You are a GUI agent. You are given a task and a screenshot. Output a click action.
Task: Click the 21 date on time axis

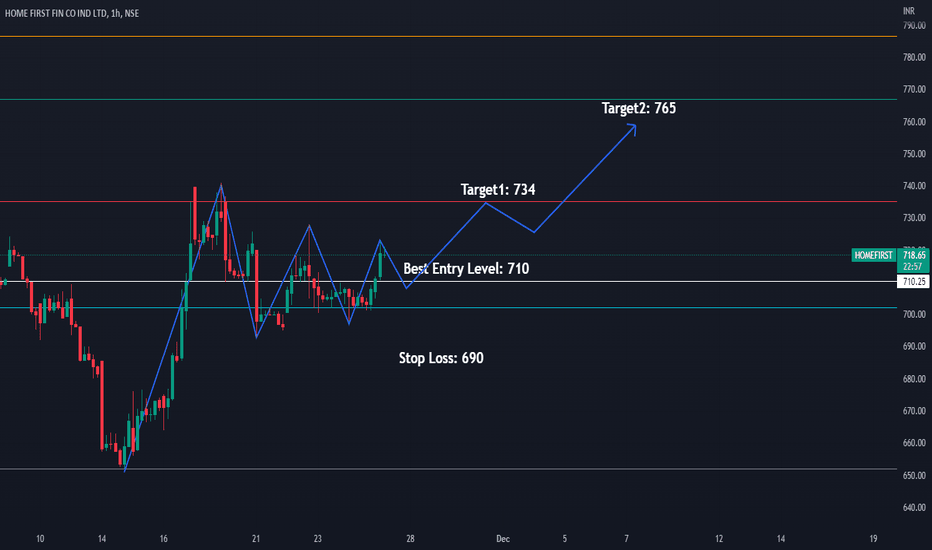[256, 539]
